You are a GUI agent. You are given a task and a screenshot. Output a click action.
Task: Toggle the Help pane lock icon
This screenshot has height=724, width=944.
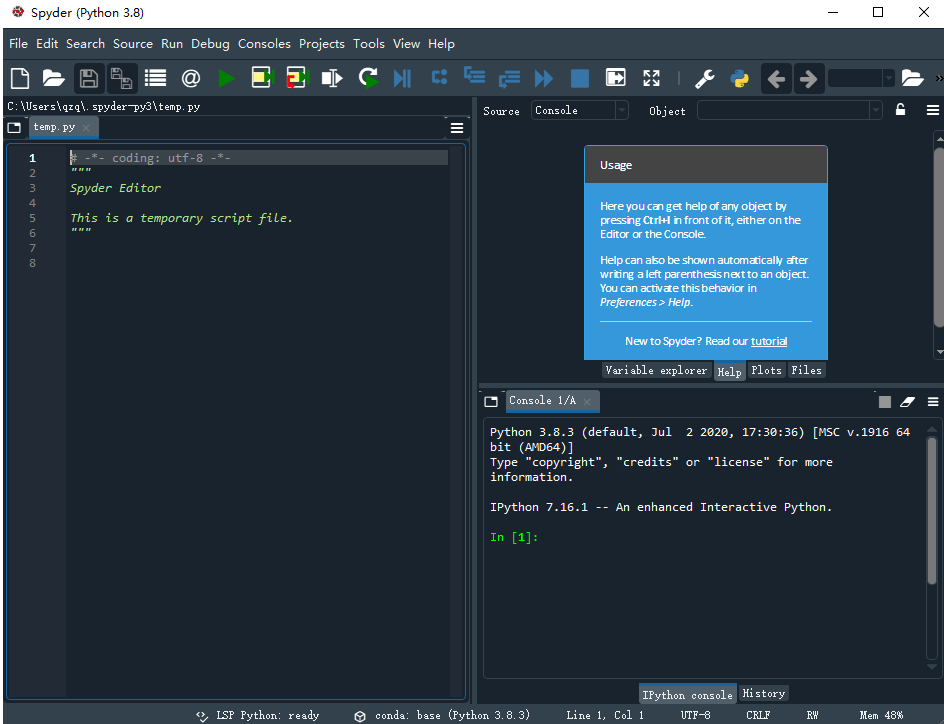tap(900, 110)
